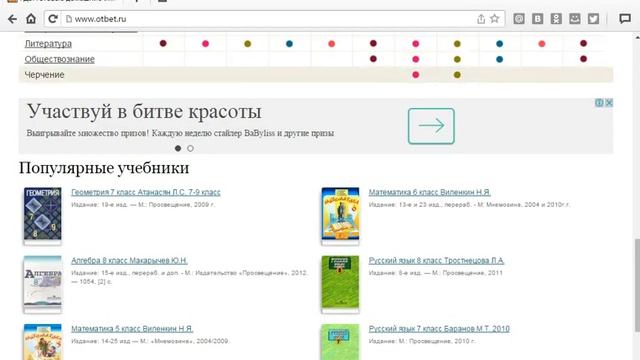Select ad text about BaByliss prizes
This screenshot has height=360, width=640.
click(180, 133)
